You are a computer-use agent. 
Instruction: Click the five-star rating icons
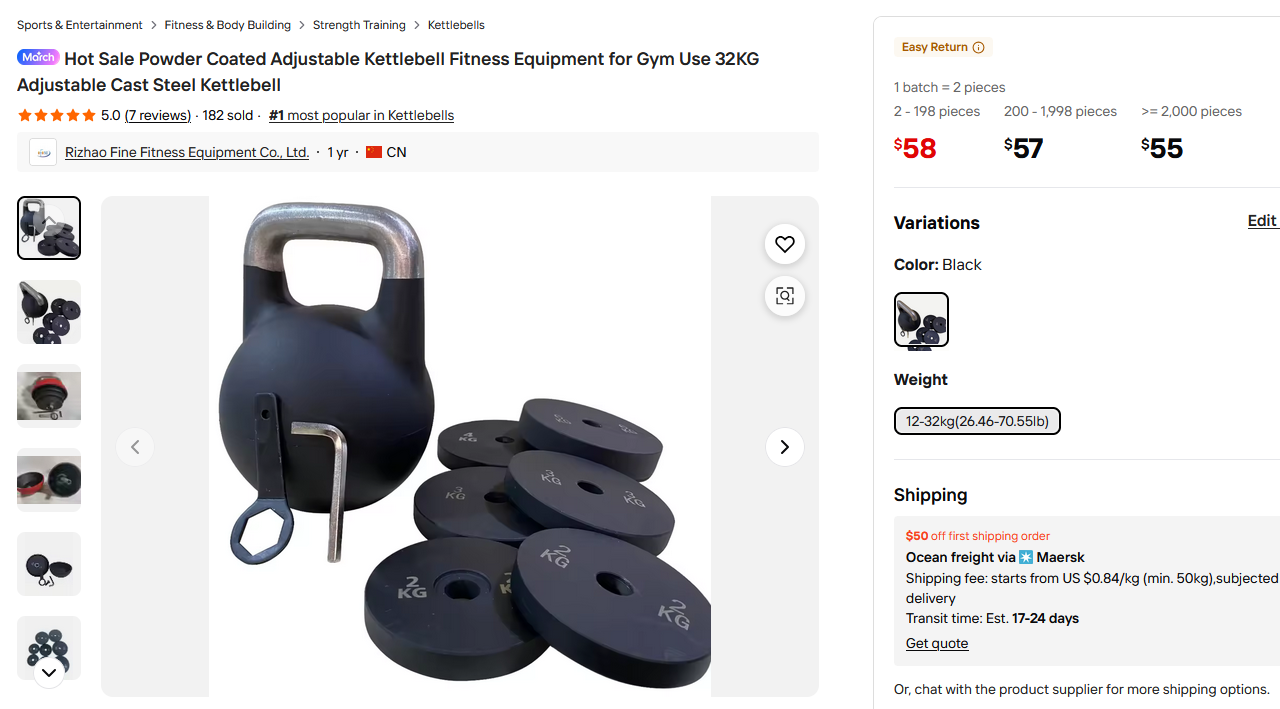tap(57, 116)
